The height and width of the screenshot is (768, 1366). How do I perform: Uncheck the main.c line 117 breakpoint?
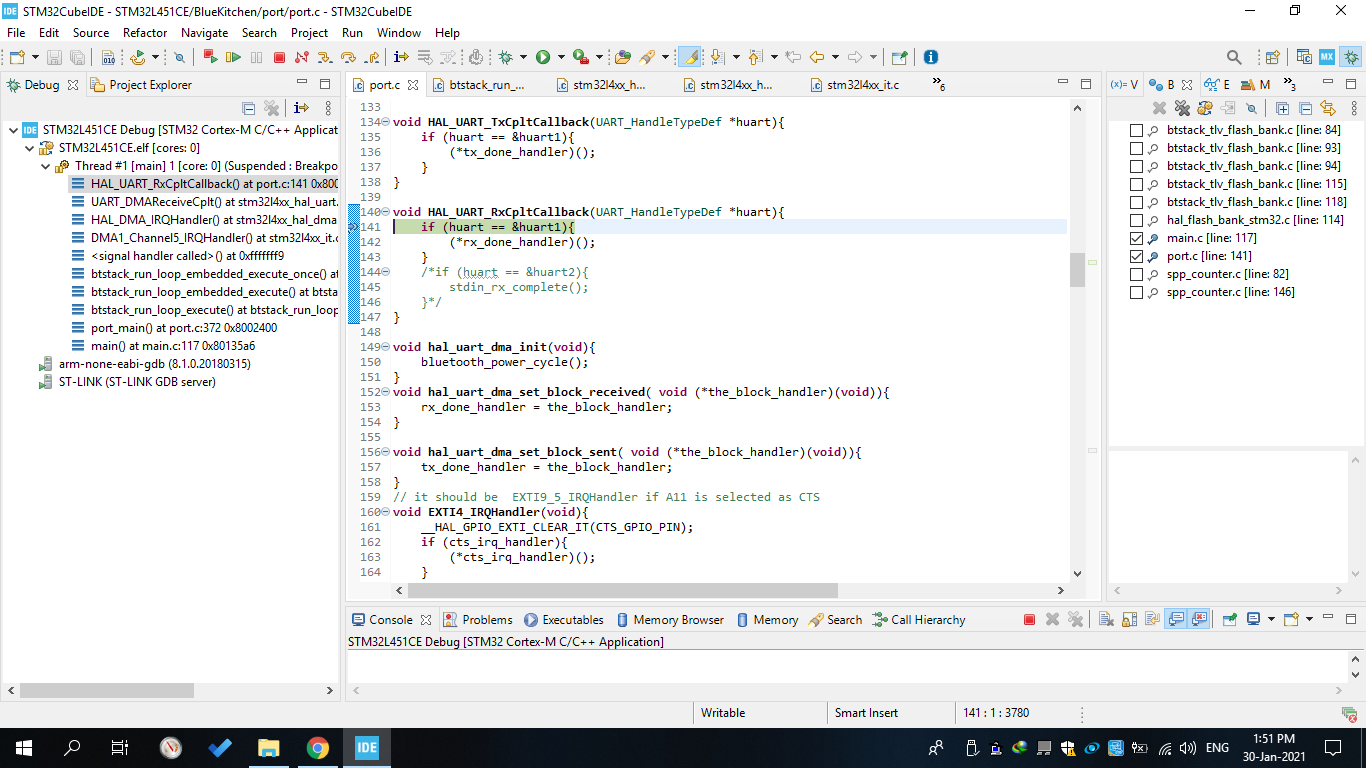pos(1137,238)
